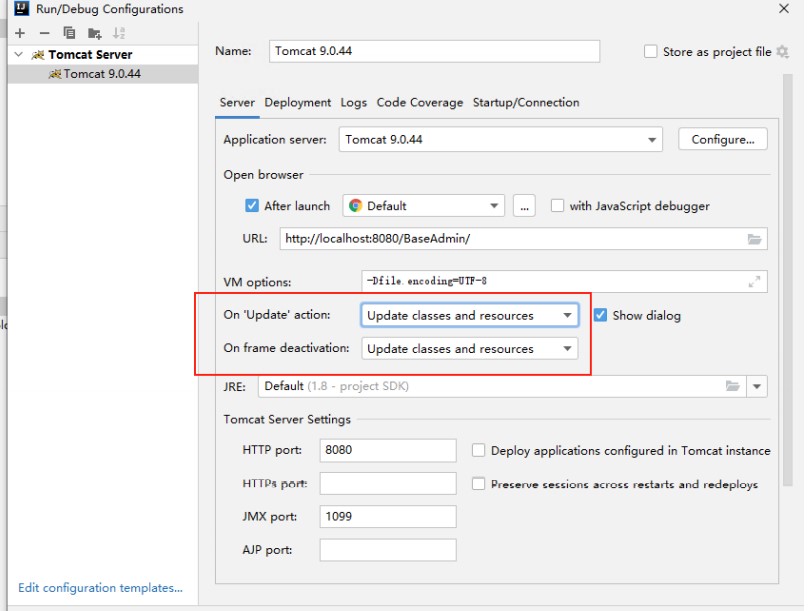812x611 pixels.
Task: Collapse the Tomcat Server tree node
Action: (x=19, y=54)
